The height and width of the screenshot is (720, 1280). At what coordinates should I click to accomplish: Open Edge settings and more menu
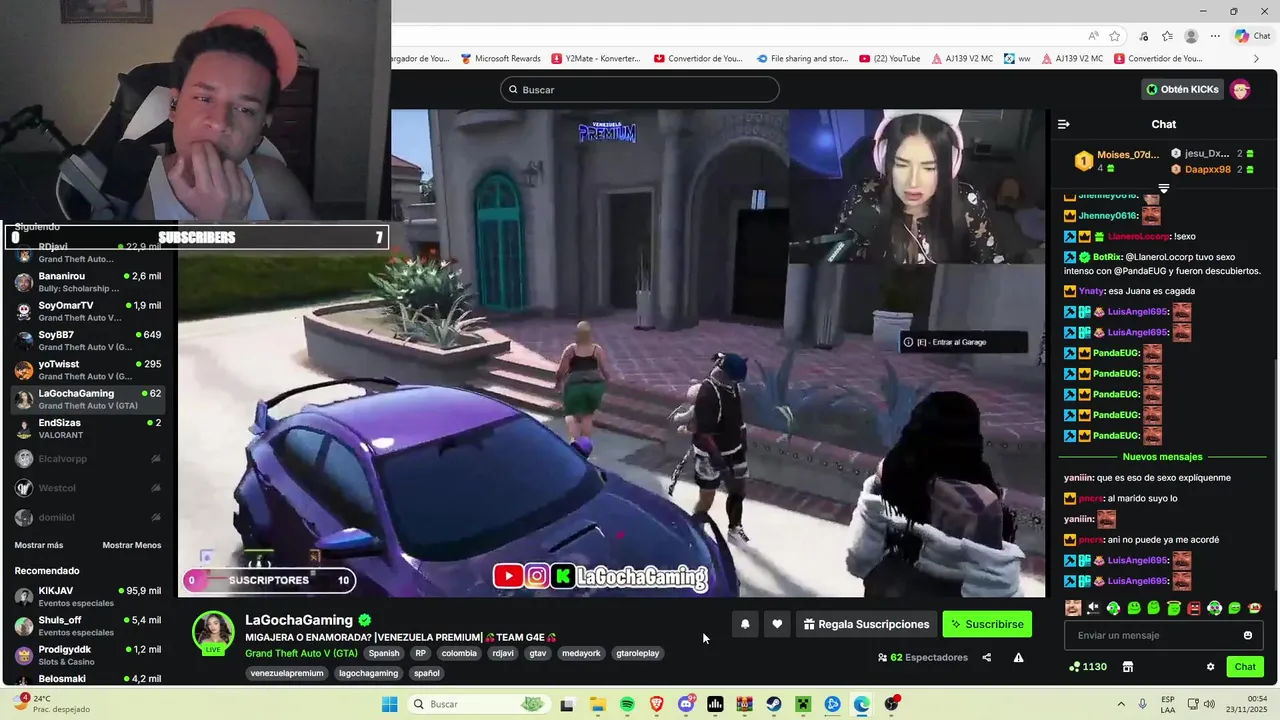1215,36
